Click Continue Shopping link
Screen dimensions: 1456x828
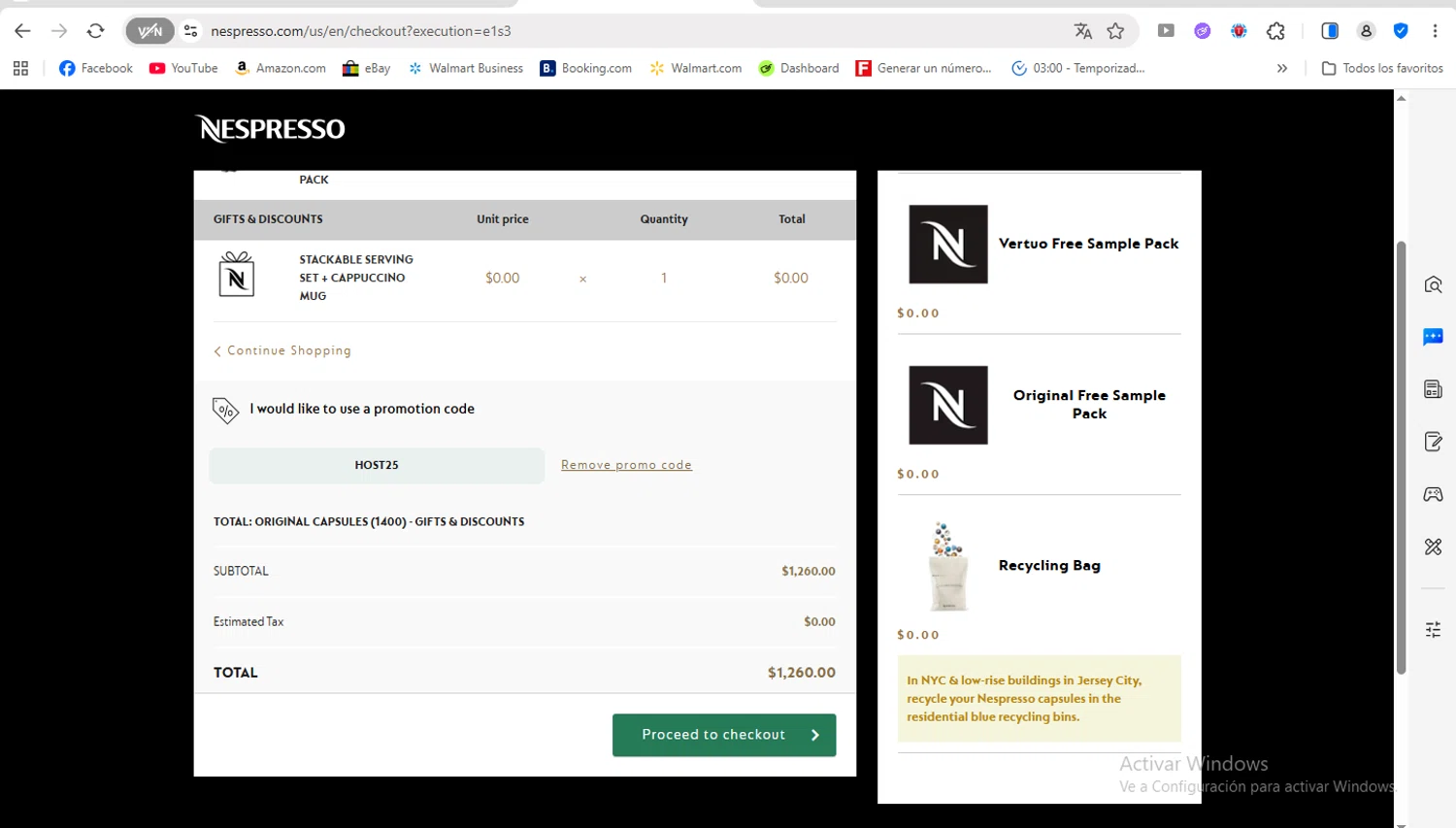coord(282,350)
